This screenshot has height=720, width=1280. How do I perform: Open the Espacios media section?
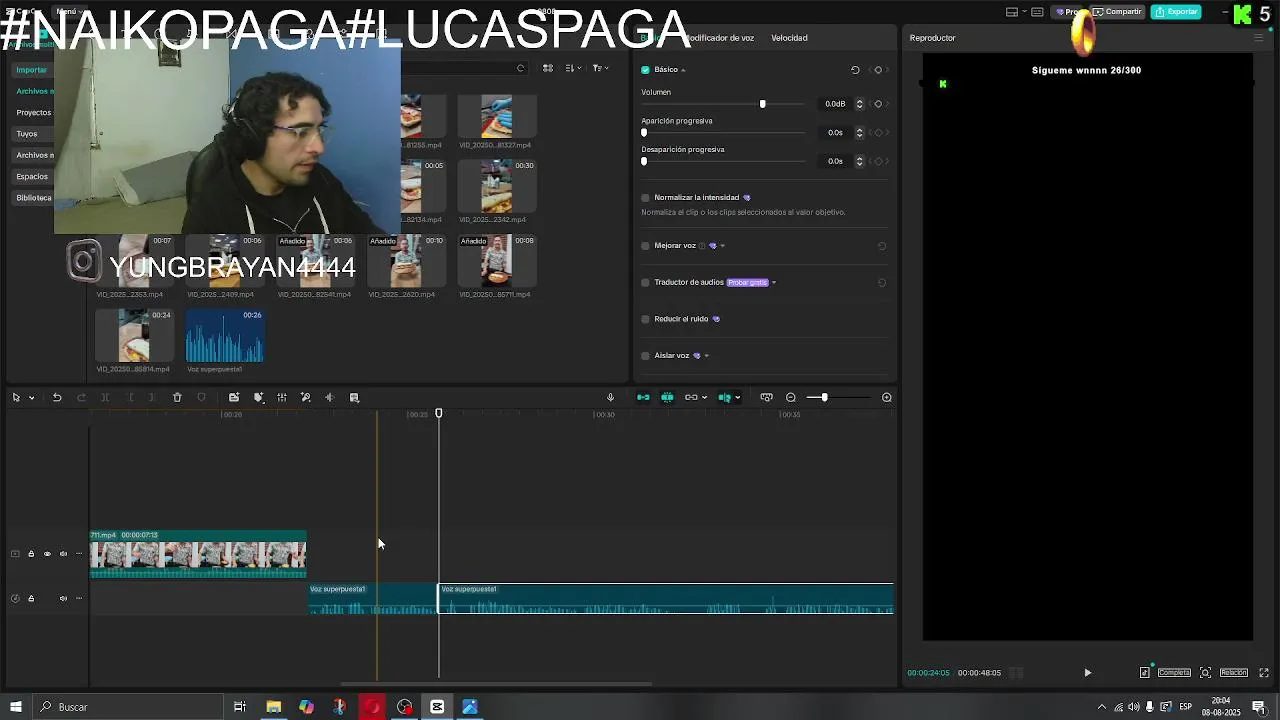click(x=32, y=177)
